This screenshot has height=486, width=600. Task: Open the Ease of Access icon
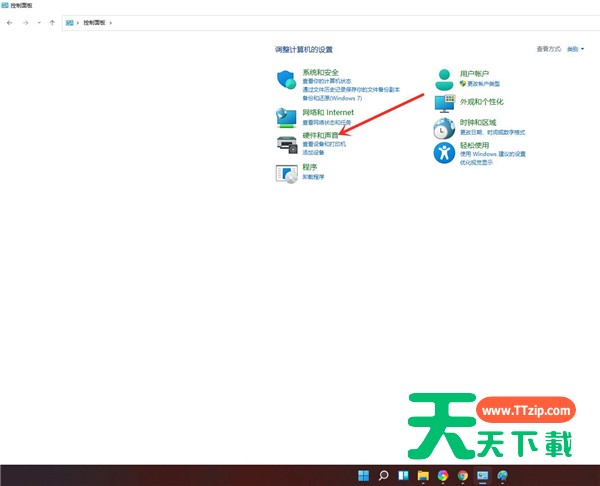click(444, 153)
